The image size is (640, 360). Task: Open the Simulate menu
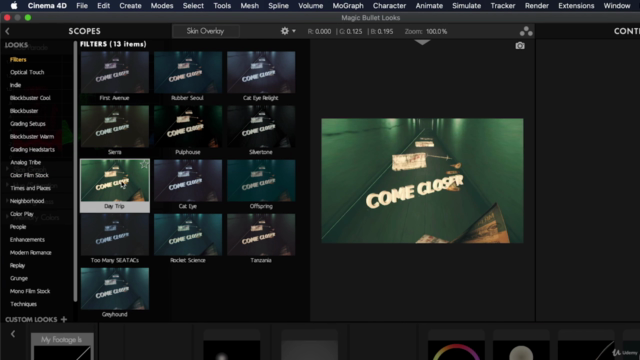(x=466, y=6)
